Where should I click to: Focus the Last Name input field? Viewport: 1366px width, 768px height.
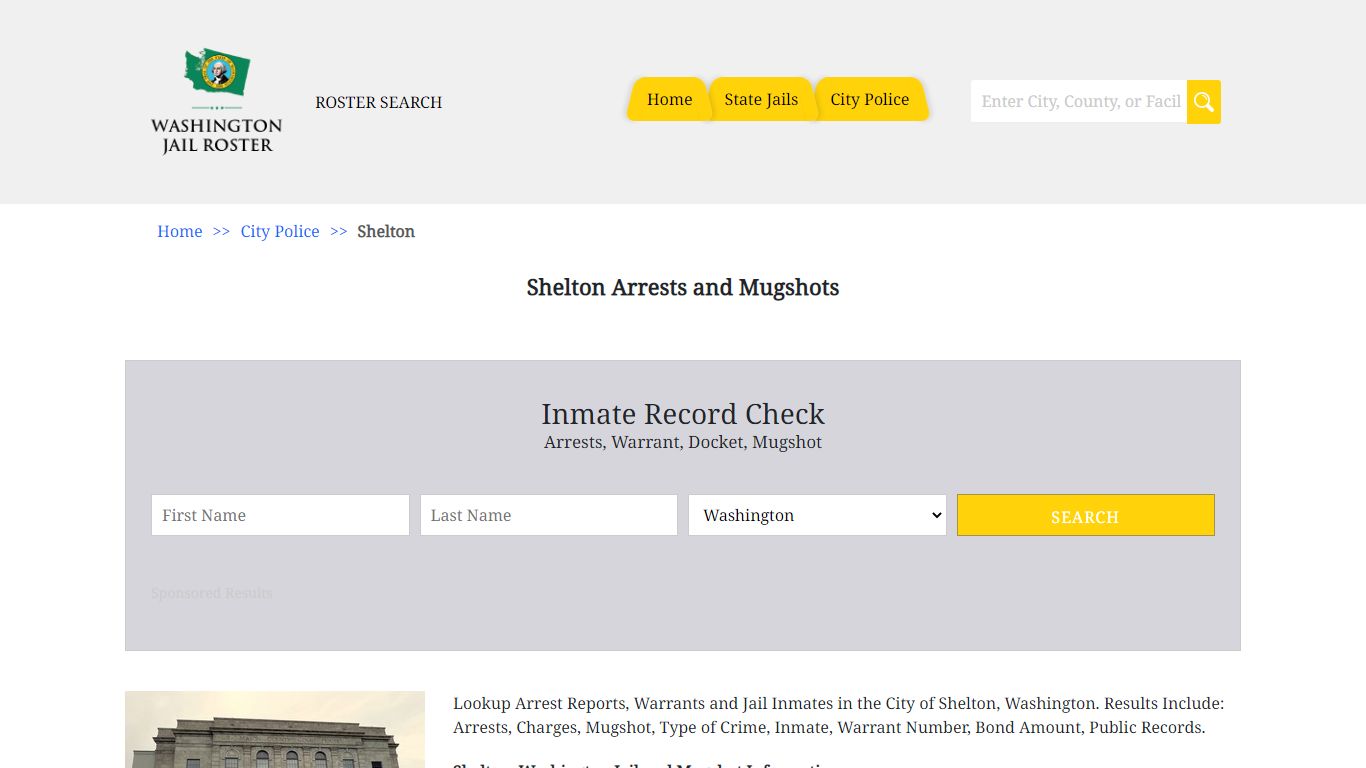click(x=549, y=515)
